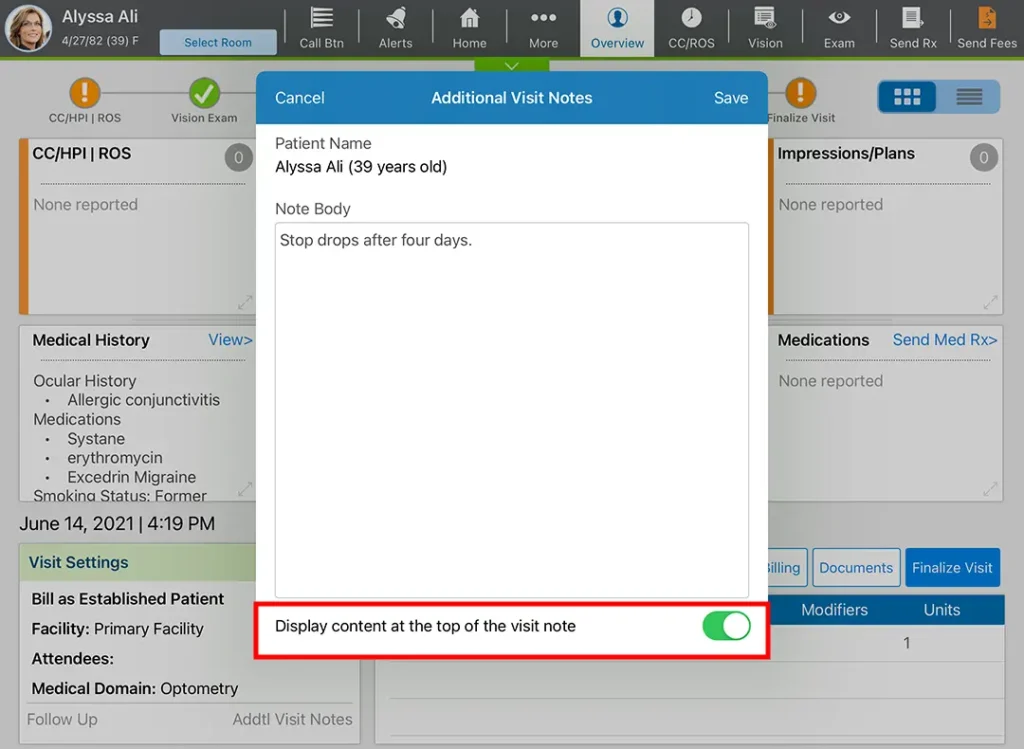Screen dimensions: 1024x749
Task: Click the Finalize Visit warning step icon
Action: point(801,93)
